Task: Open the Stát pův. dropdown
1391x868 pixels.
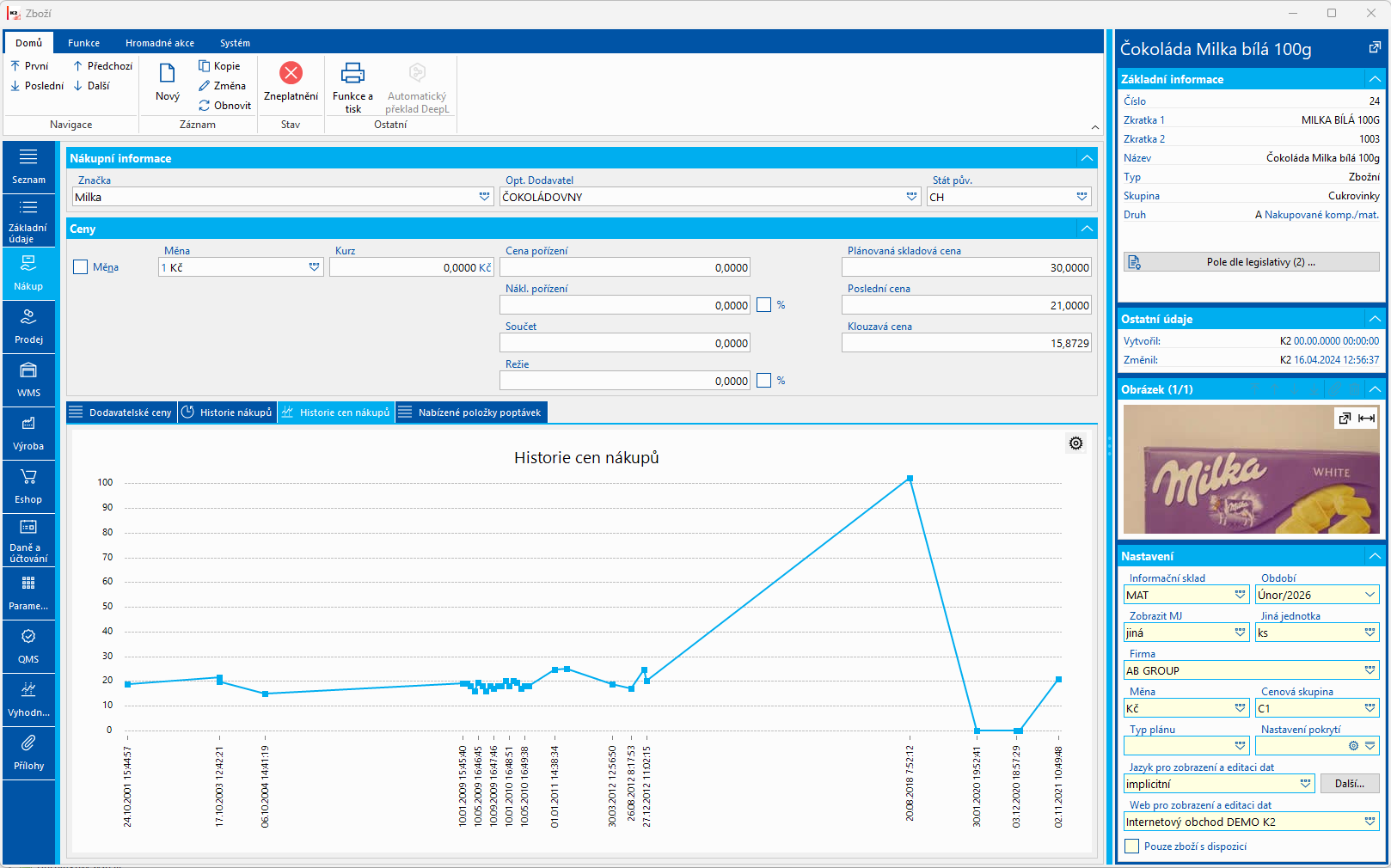Action: pyautogui.click(x=1082, y=197)
